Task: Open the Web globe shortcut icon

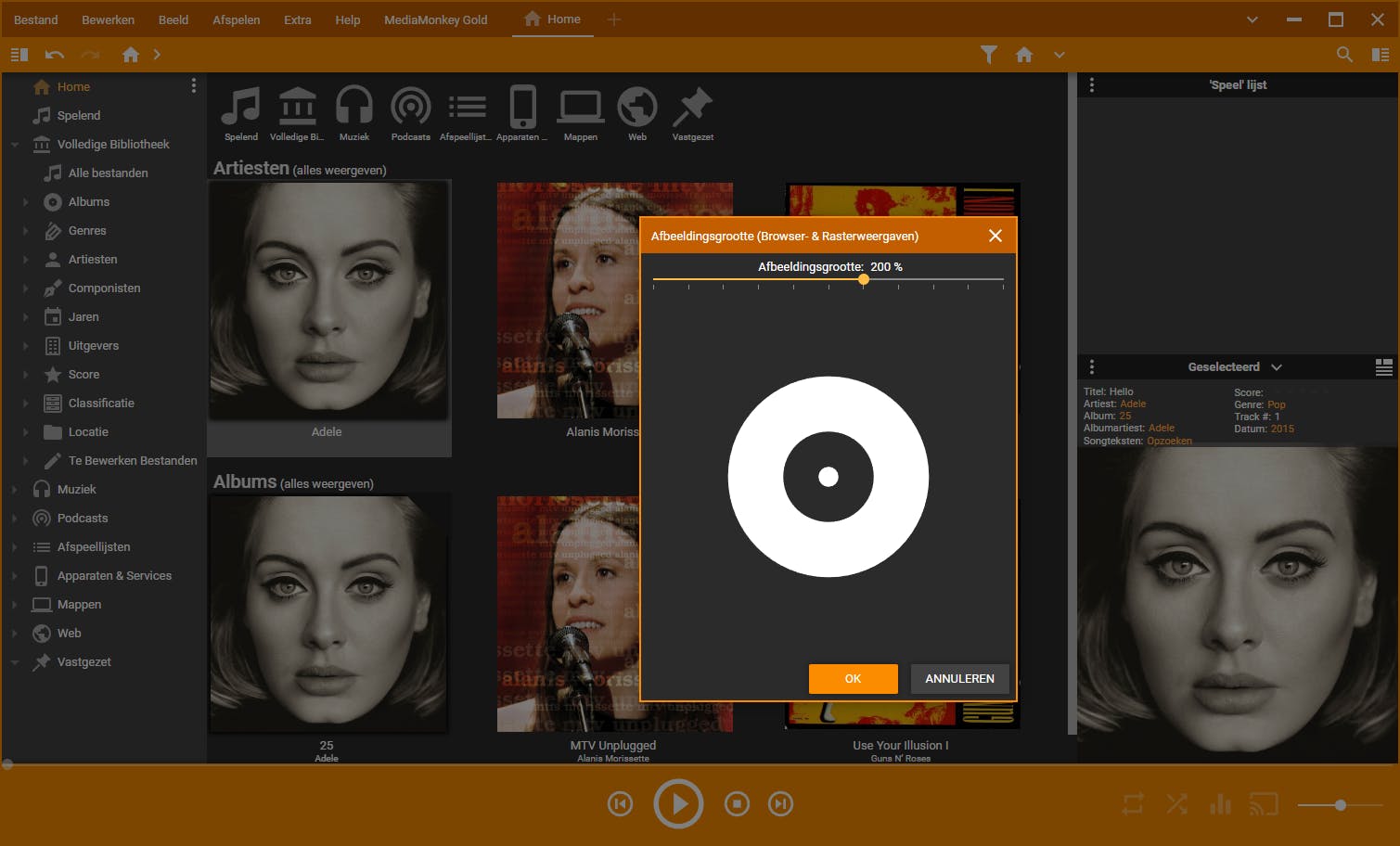Action: coord(637,107)
